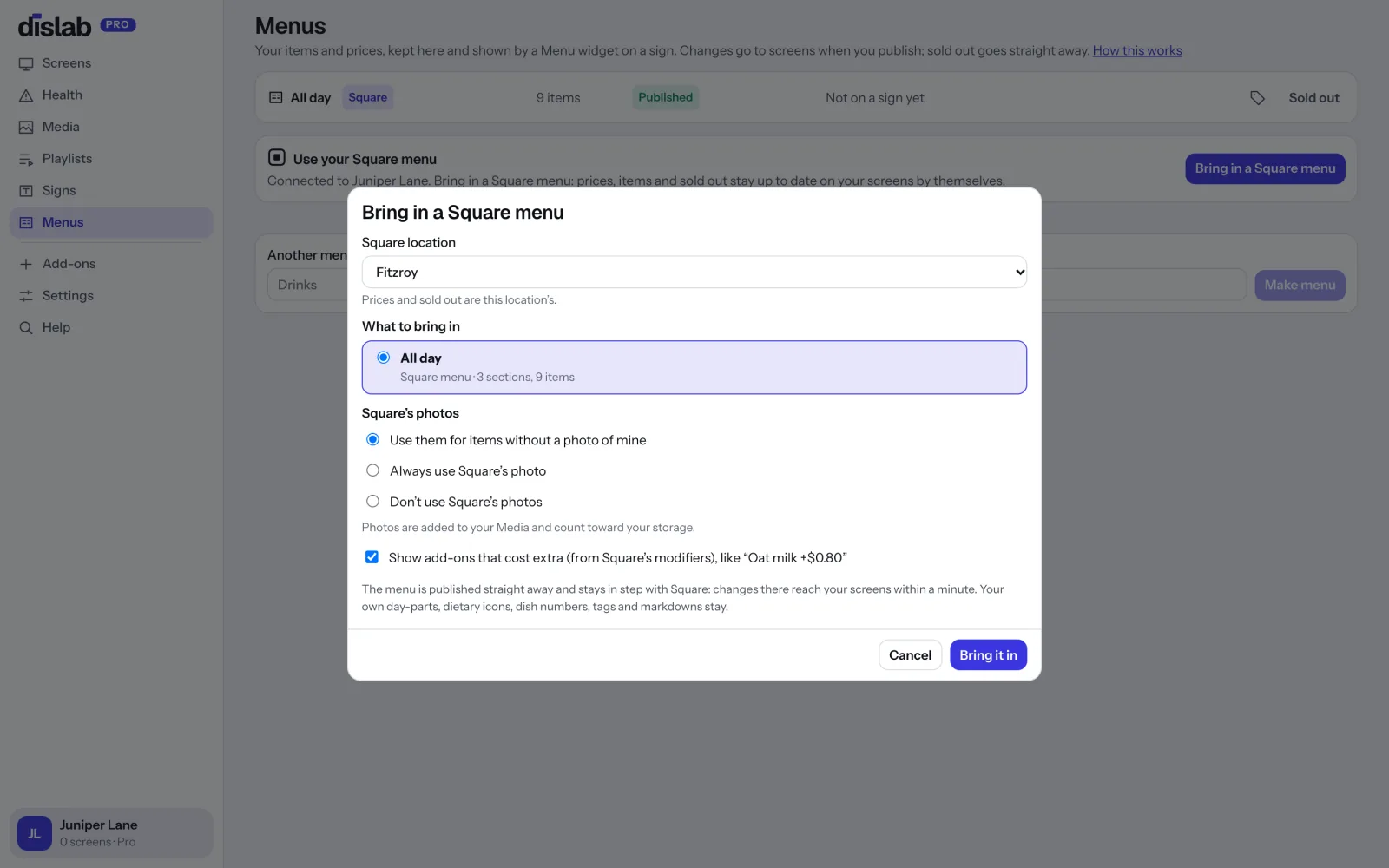The width and height of the screenshot is (1389, 868).
Task: Click the Make menu button
Action: tap(1300, 285)
